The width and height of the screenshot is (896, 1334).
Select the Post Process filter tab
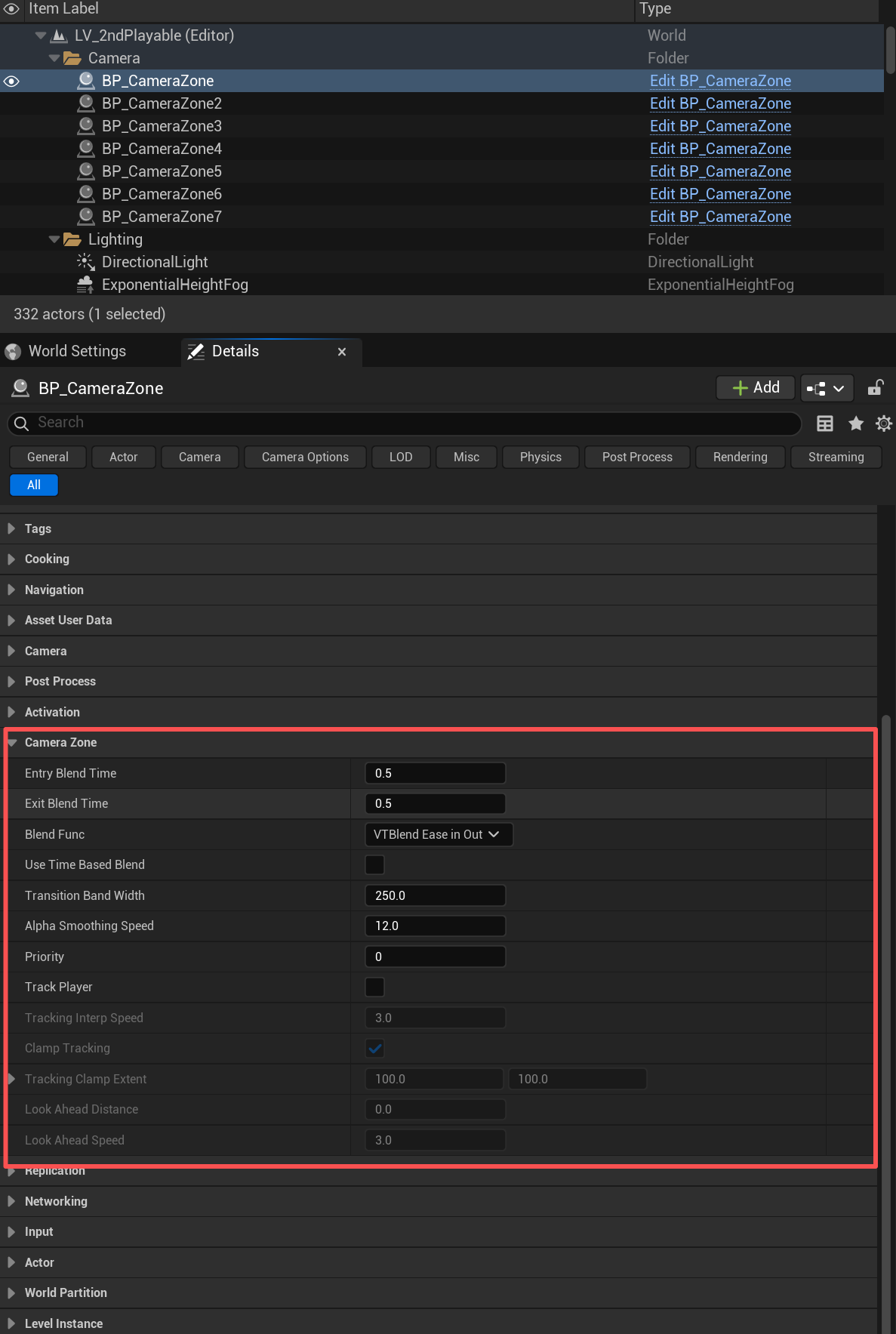coord(637,458)
